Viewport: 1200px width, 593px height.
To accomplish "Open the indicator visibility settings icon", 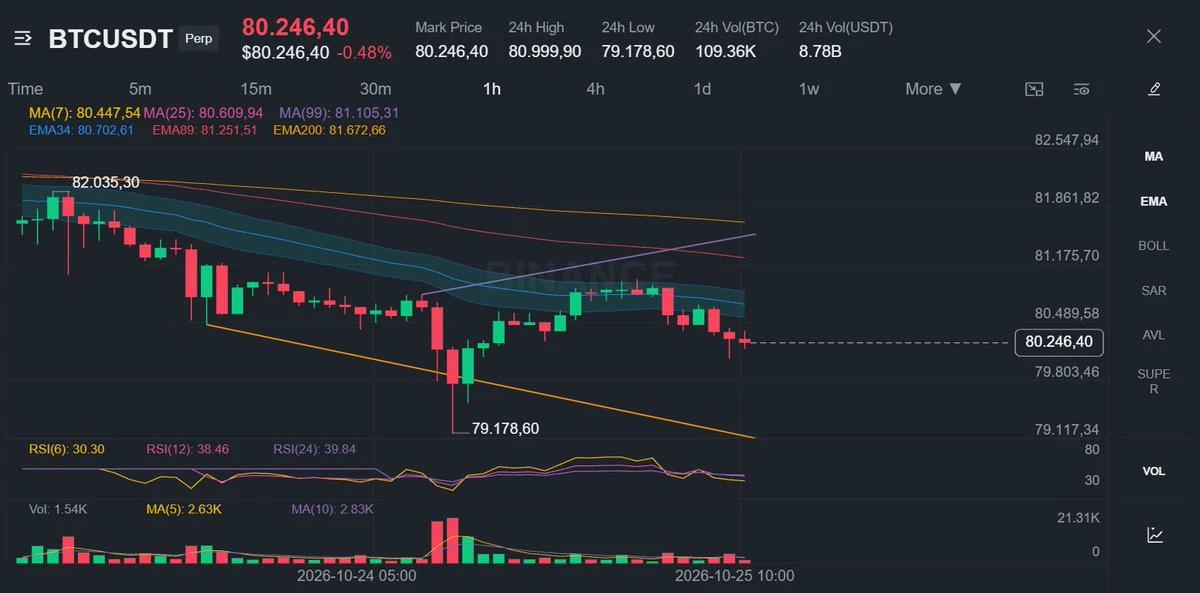I will pos(1081,89).
